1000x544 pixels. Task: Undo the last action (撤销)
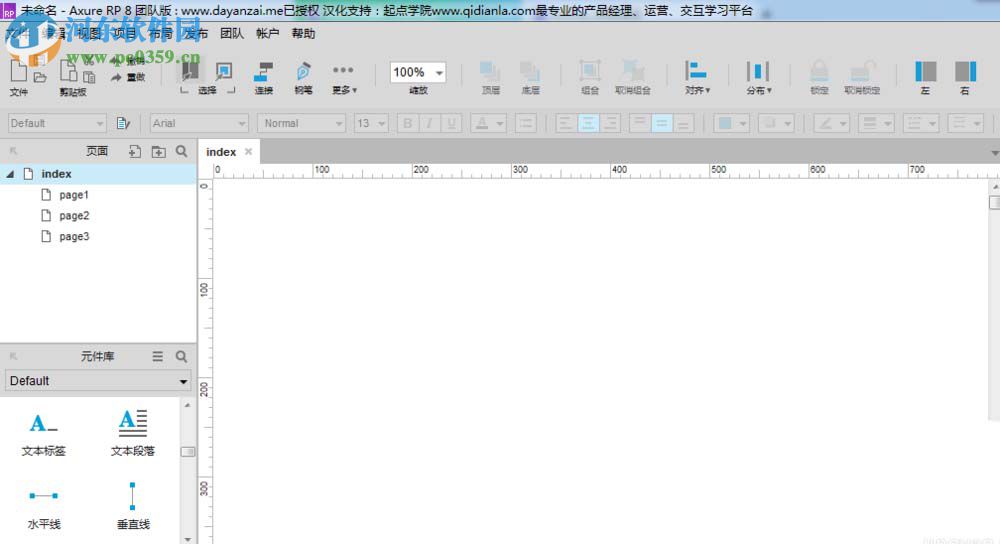tap(128, 61)
